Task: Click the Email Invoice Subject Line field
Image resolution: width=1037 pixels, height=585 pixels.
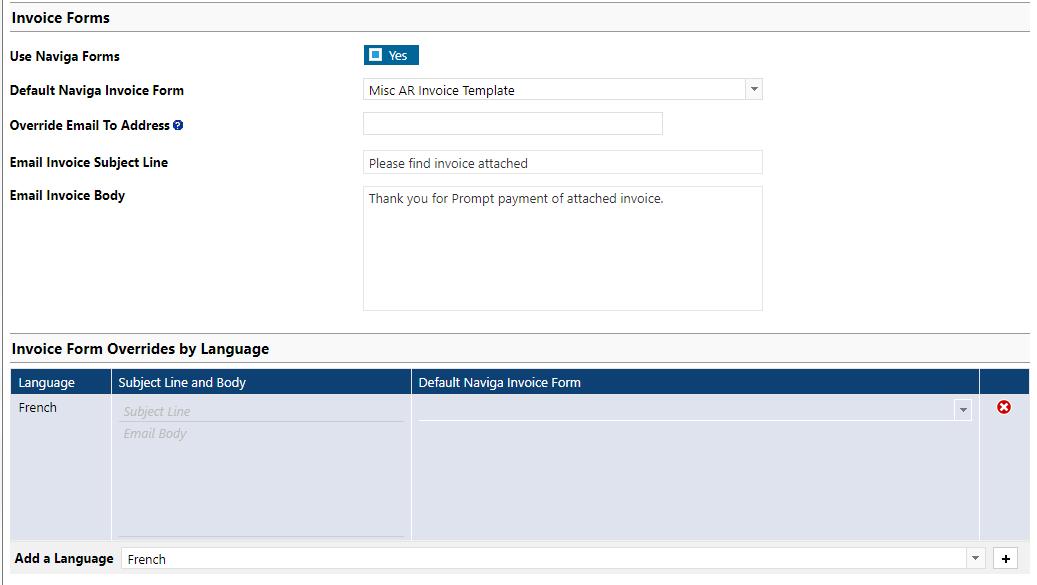Action: pyautogui.click(x=562, y=163)
